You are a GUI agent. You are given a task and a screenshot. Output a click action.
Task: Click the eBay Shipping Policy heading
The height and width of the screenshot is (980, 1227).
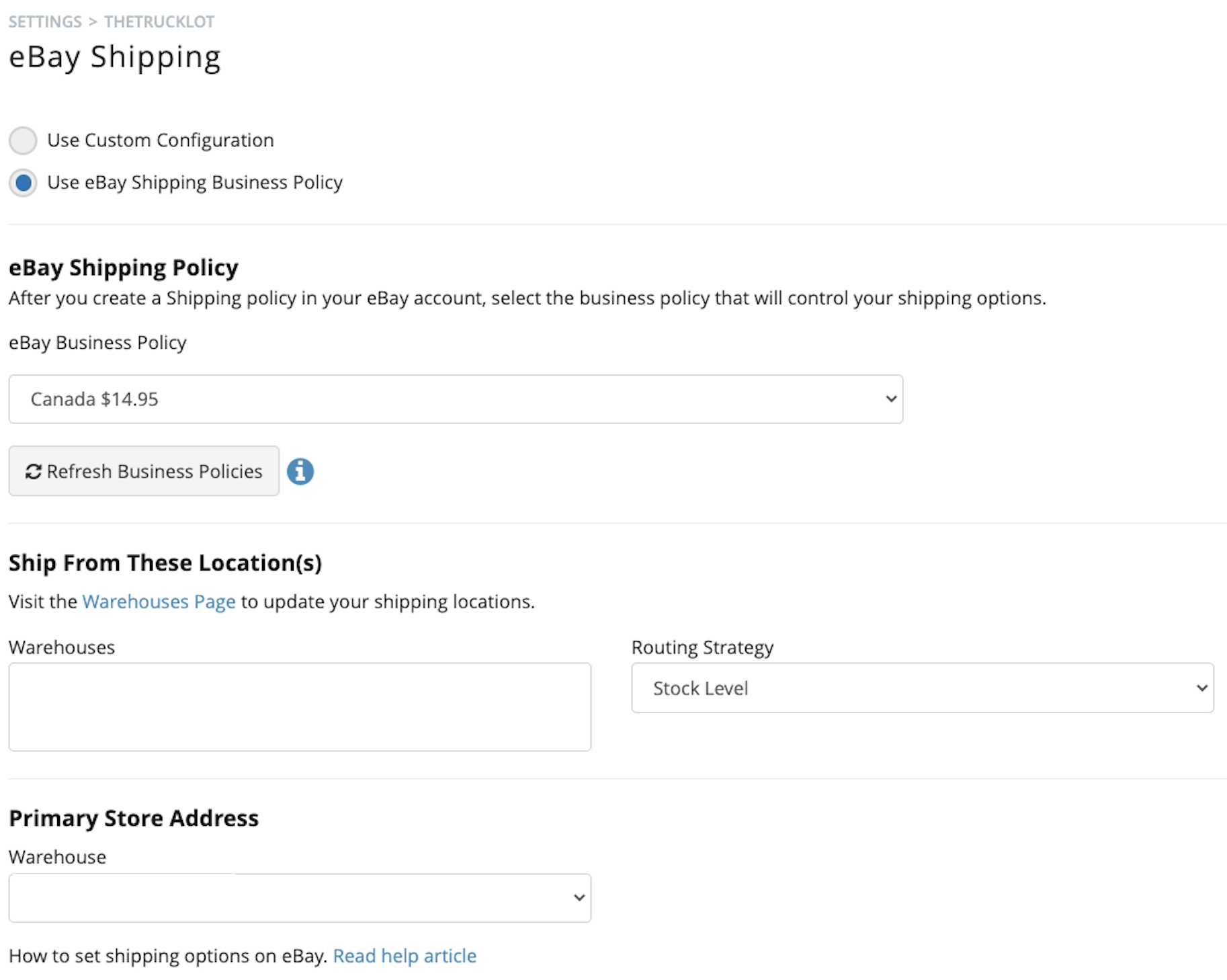pos(124,268)
